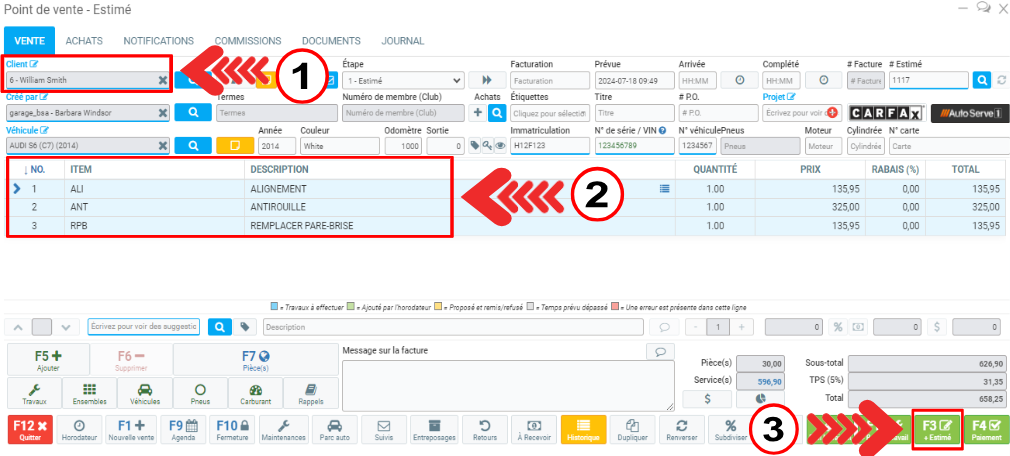Open the Étiquettes tag selection field

[548, 114]
